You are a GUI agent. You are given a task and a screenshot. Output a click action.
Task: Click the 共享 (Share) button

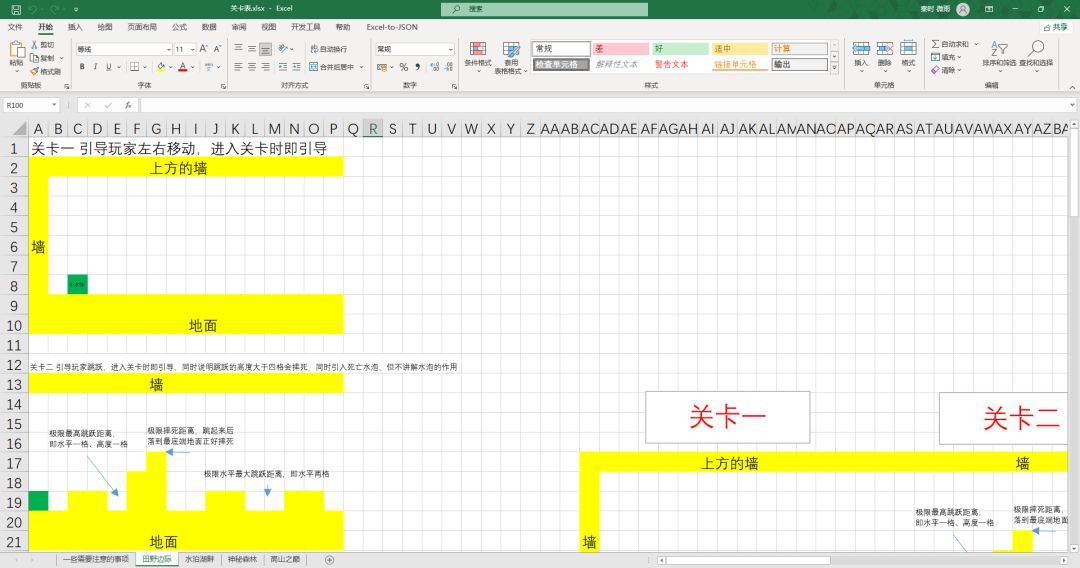pyautogui.click(x=1055, y=27)
